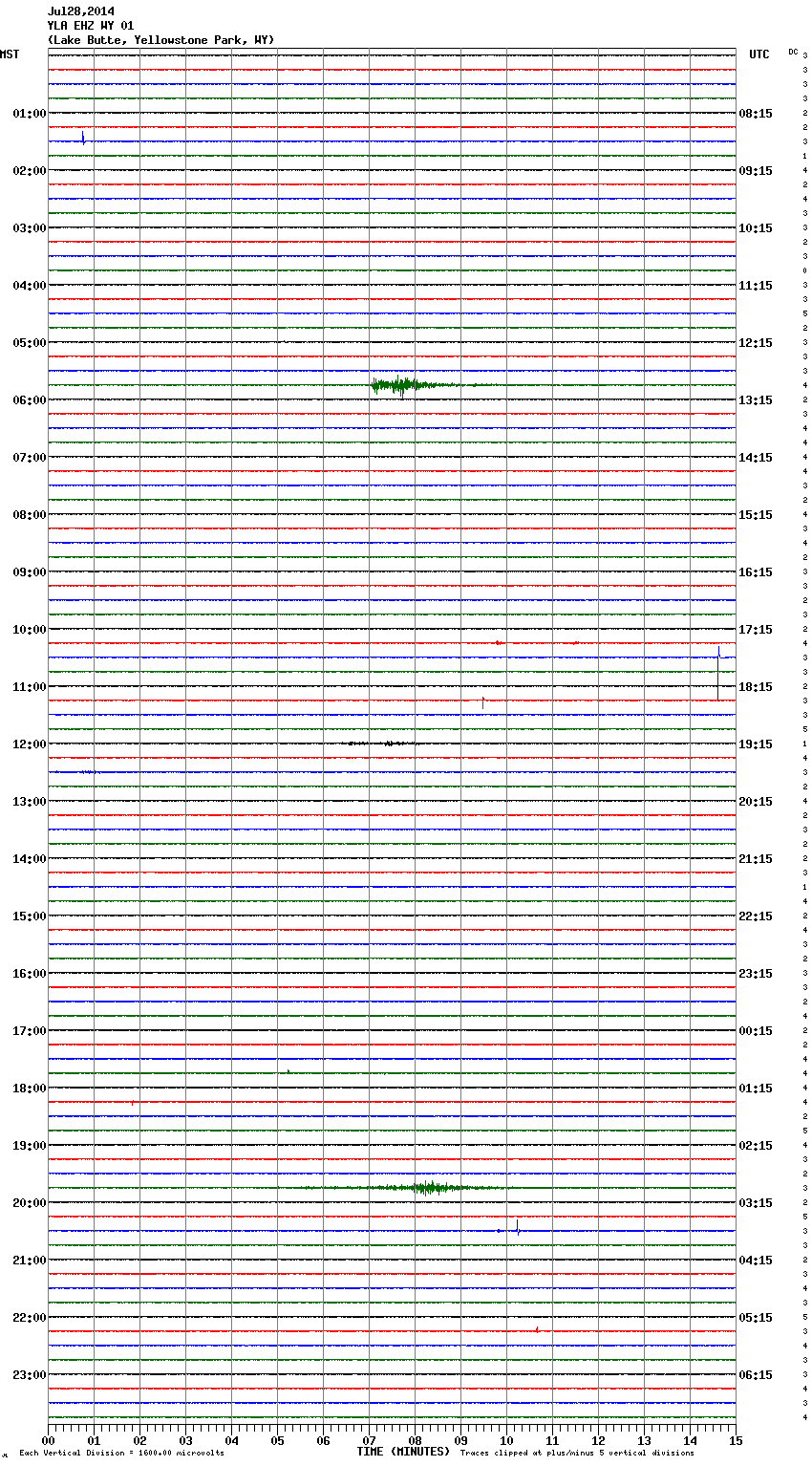Click the red spike on the 11:15 trace
The image size is (812, 1466).
(483, 701)
